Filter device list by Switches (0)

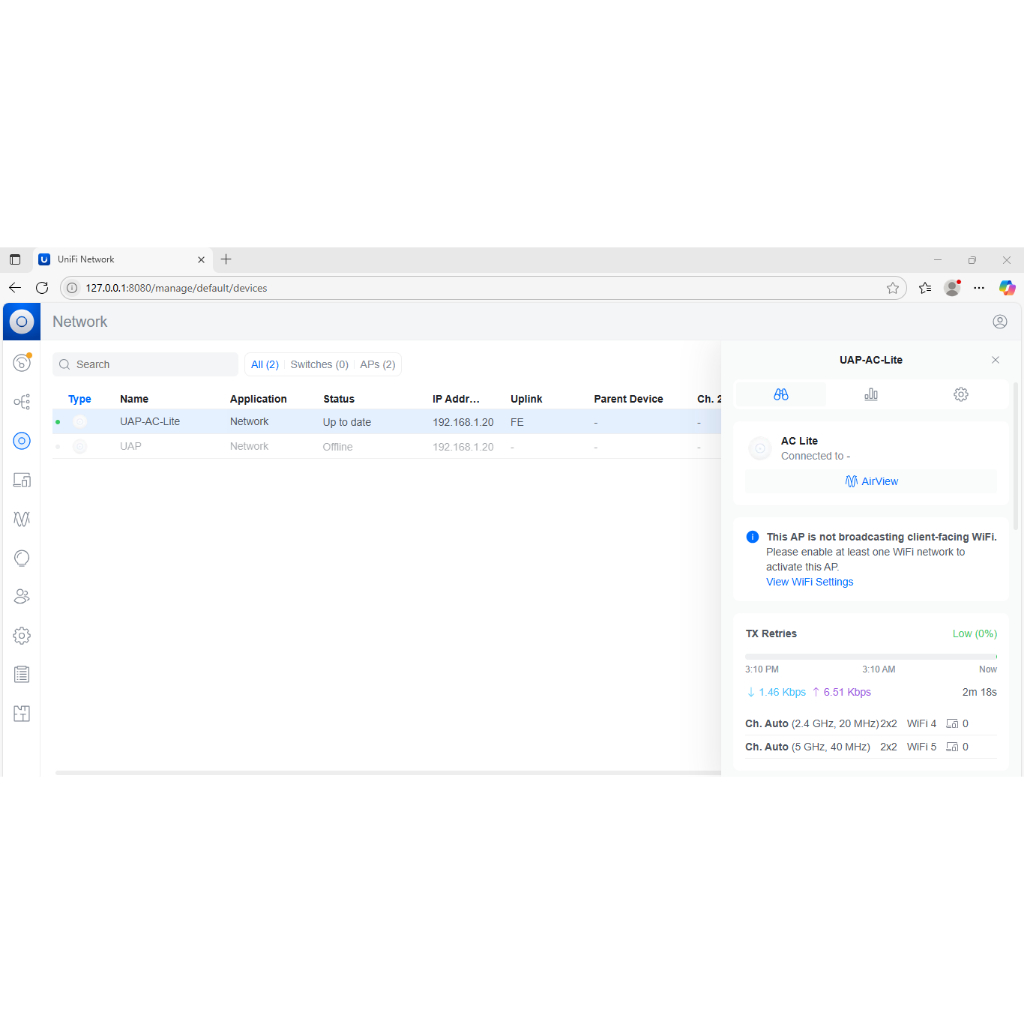[x=319, y=365]
